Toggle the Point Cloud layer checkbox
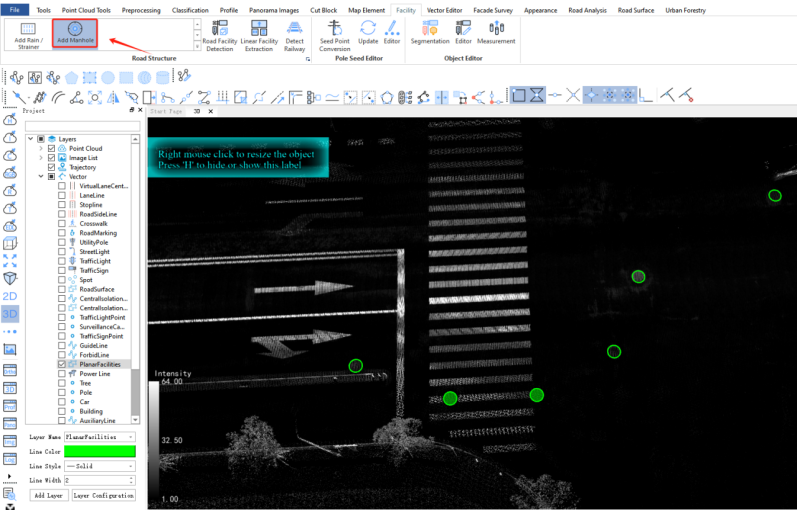The height and width of the screenshot is (511, 798). coord(51,149)
